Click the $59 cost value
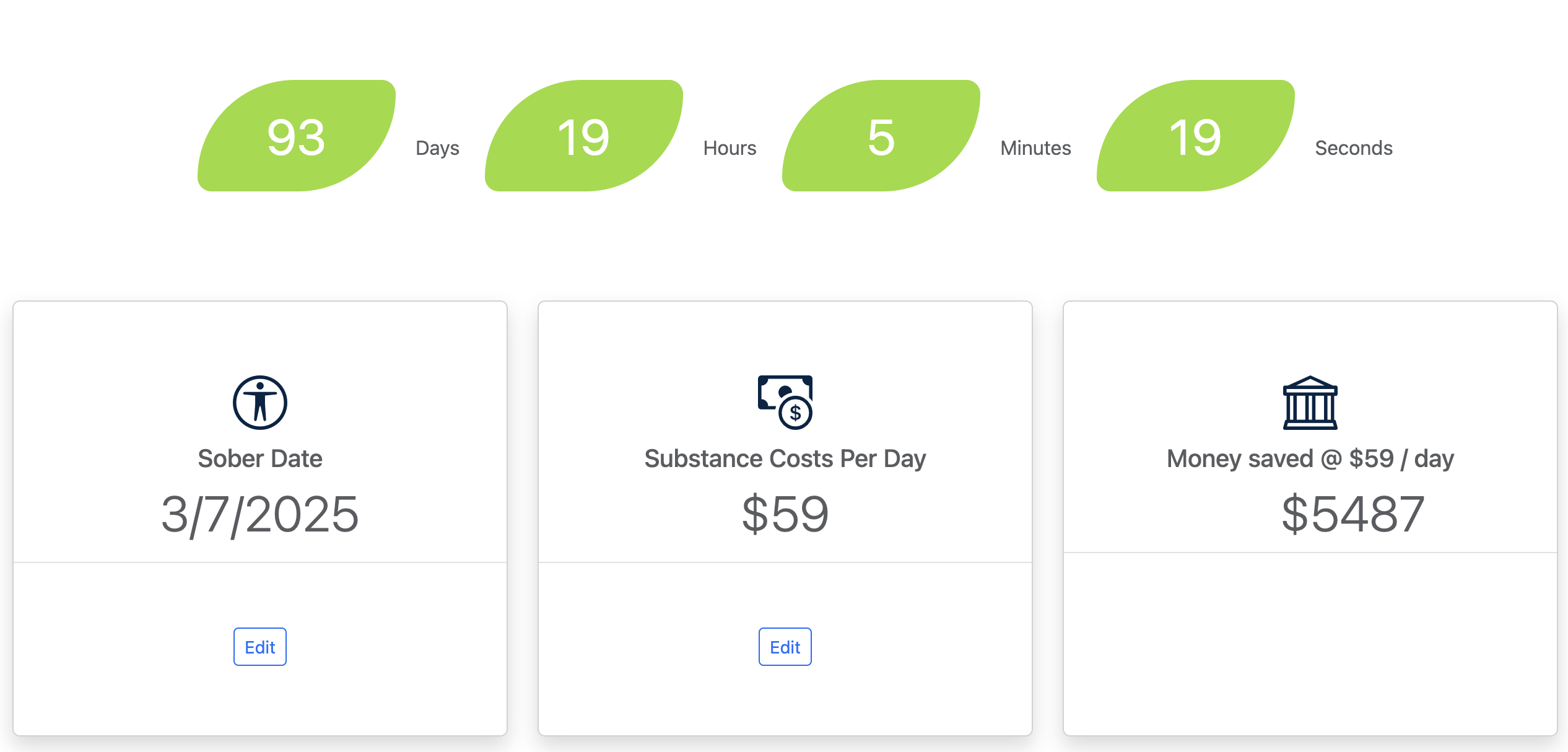1568x752 pixels. [x=785, y=514]
